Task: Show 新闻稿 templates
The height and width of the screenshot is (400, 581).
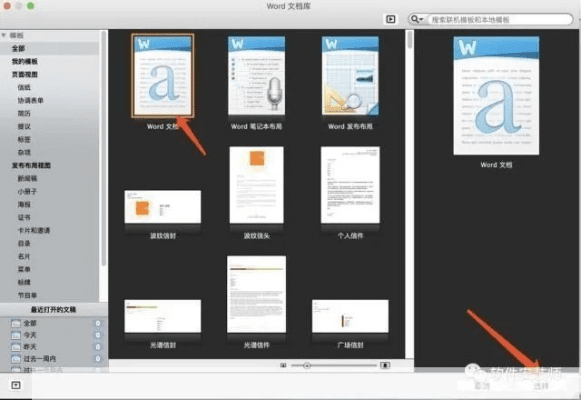Action: tap(27, 179)
